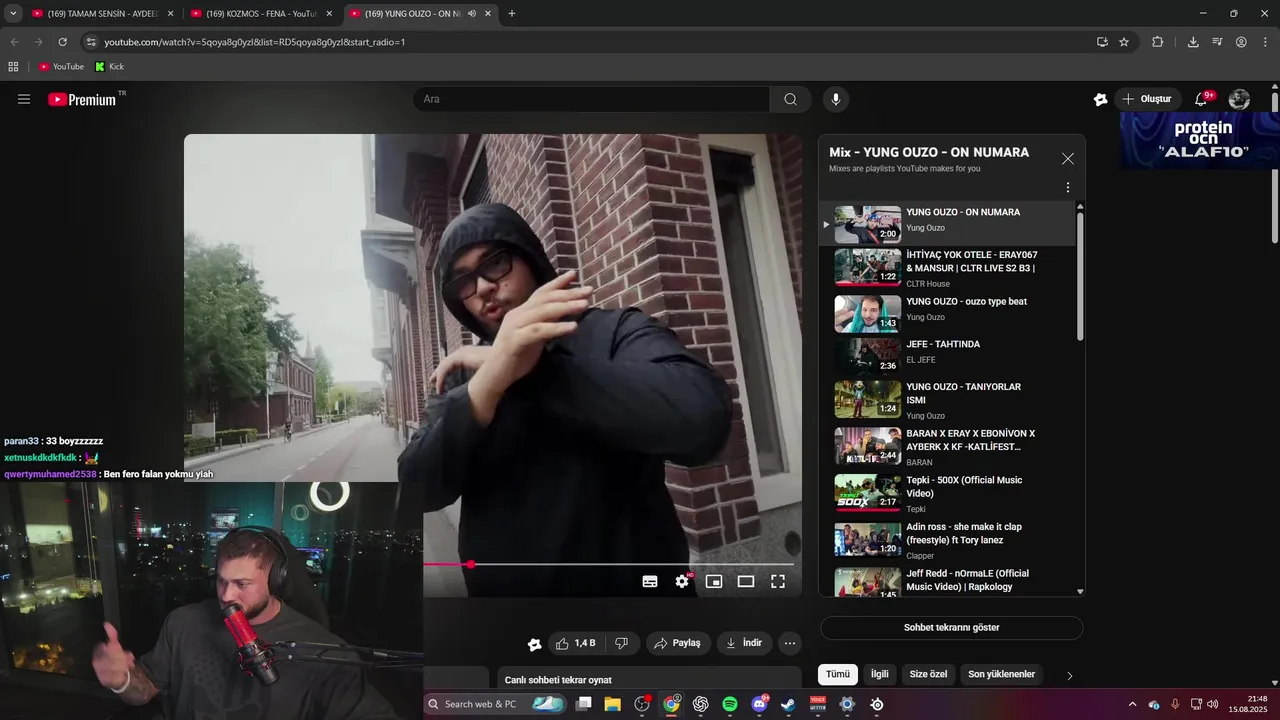Select the Tümü filter chip
The height and width of the screenshot is (720, 1280).
(838, 674)
